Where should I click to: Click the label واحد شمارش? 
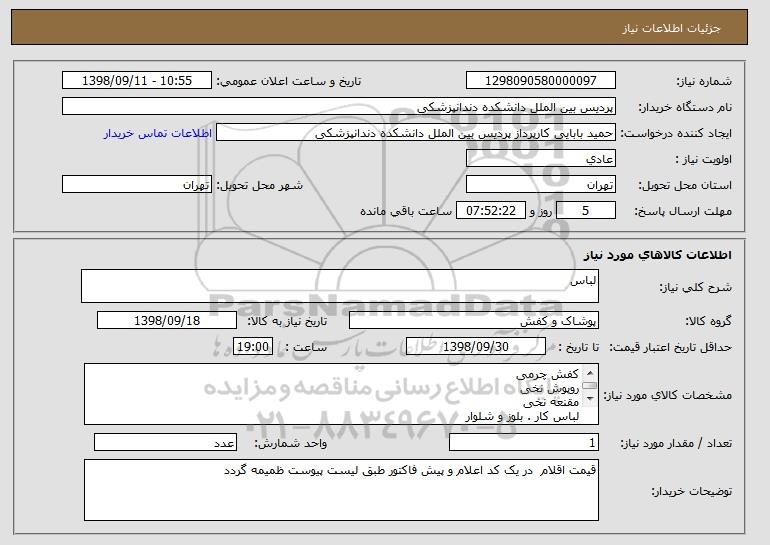(x=291, y=443)
